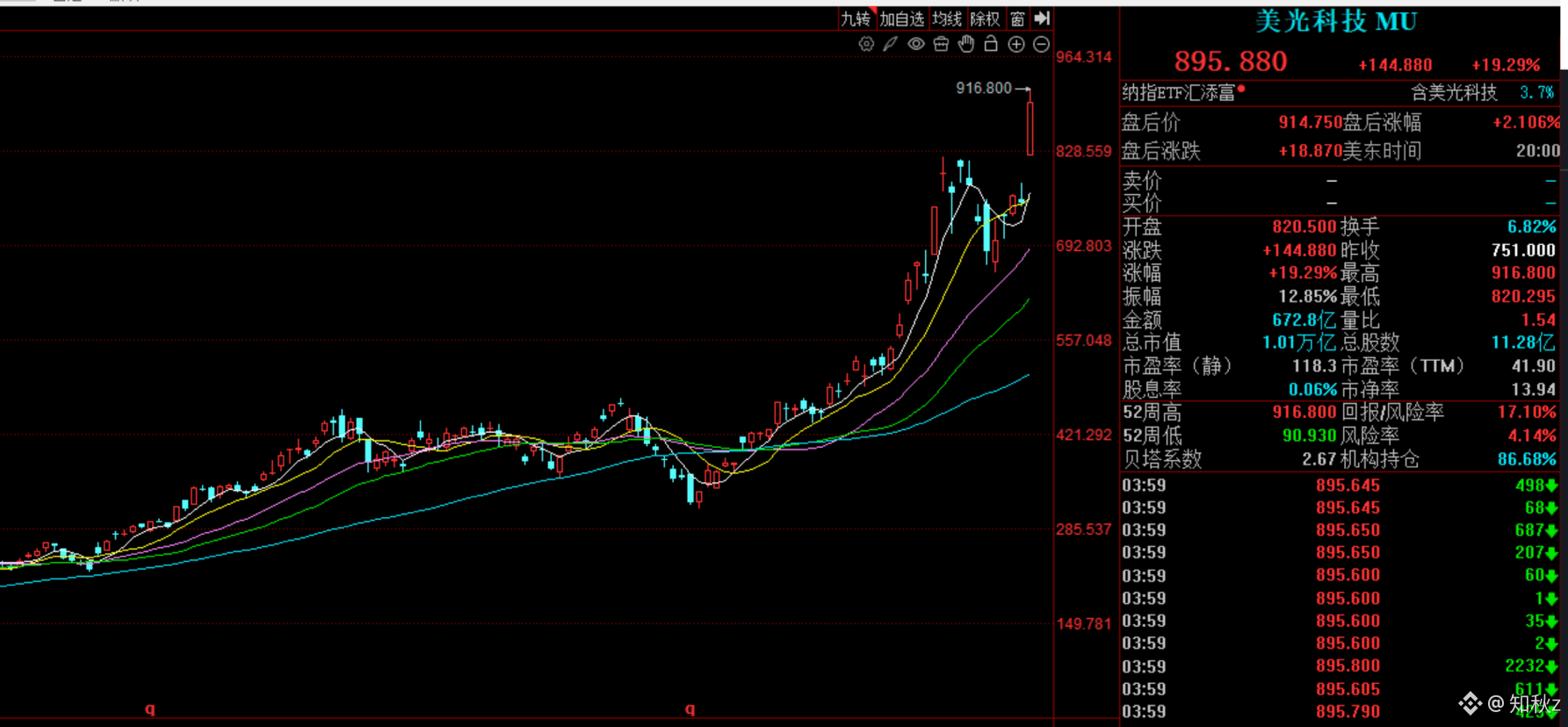Toggle the 均线 moving average button
This screenshot has height=727, width=1568.
tap(948, 18)
